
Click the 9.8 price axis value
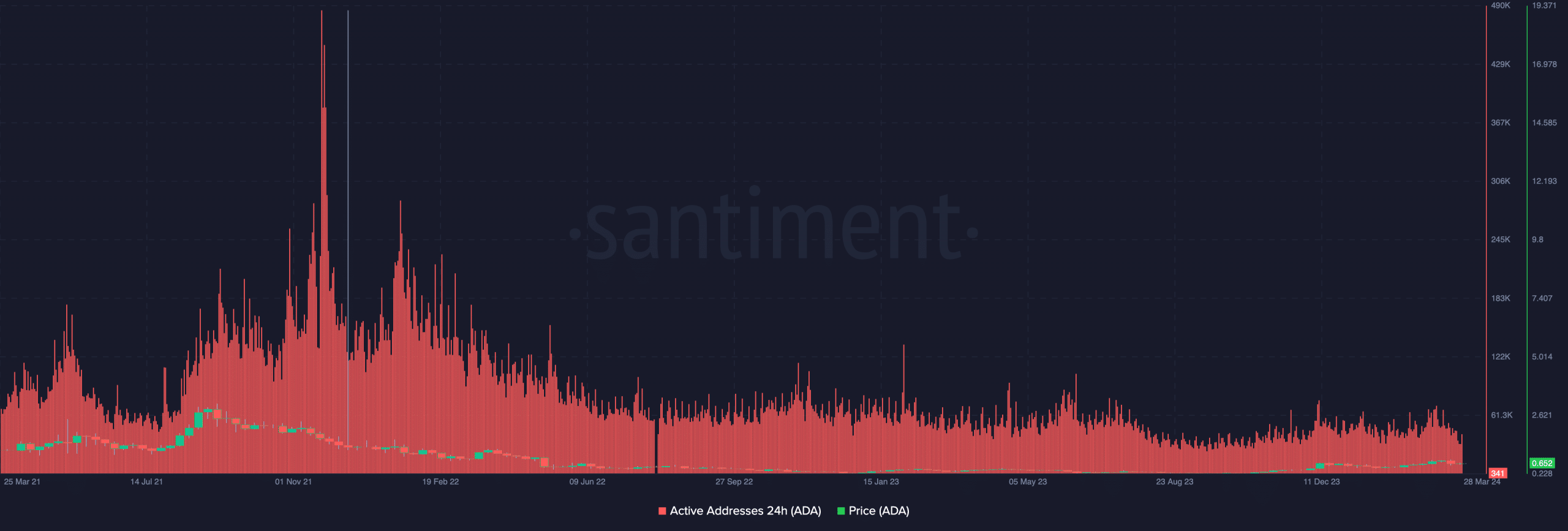tap(1537, 240)
